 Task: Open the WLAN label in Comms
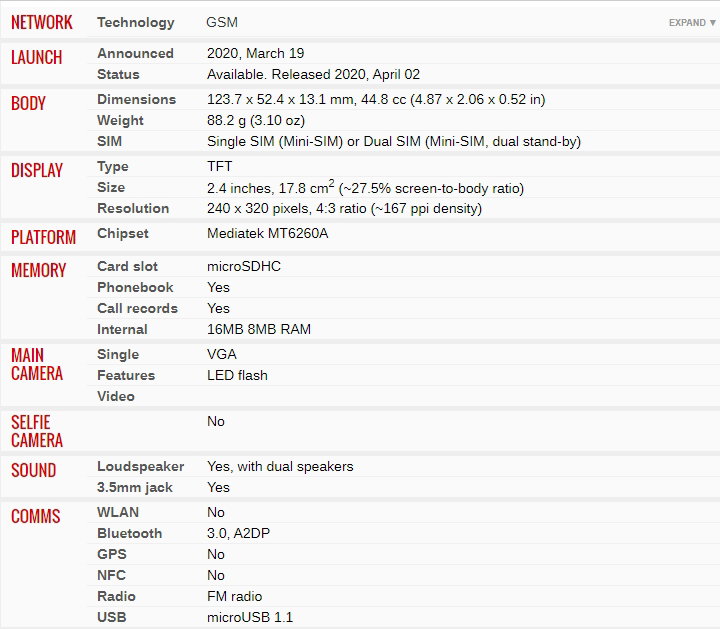(x=118, y=512)
